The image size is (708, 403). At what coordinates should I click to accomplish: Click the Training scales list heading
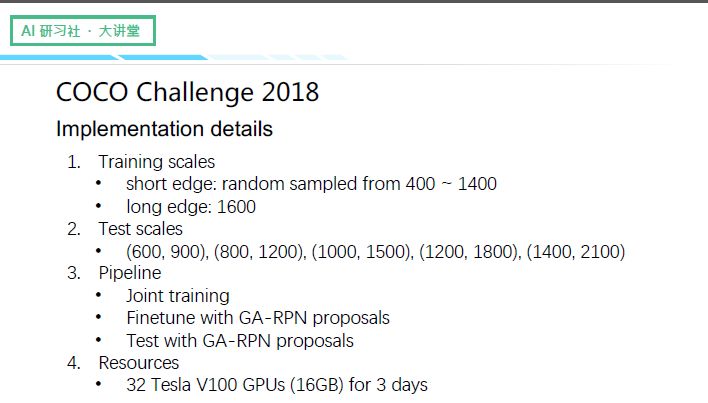pyautogui.click(x=156, y=162)
